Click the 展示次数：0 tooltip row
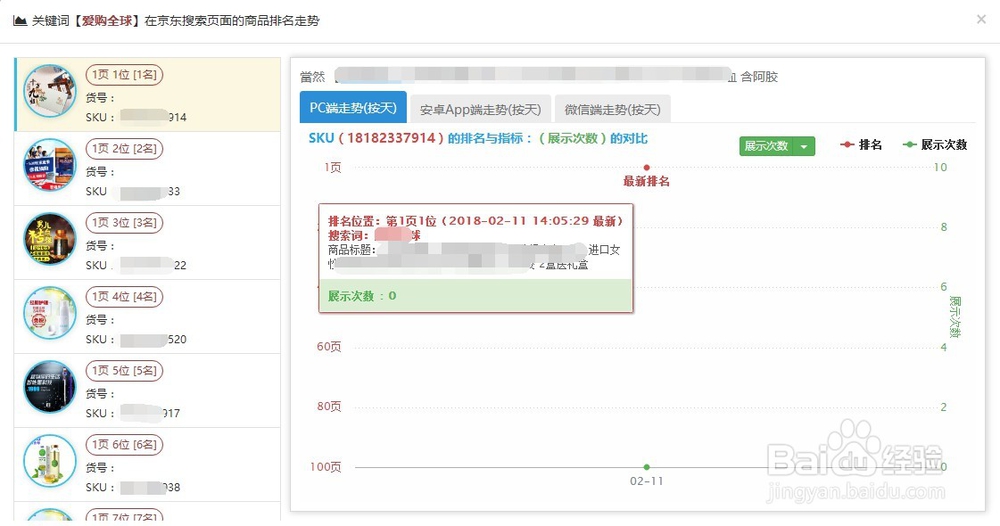1000x526 pixels. coord(476,296)
